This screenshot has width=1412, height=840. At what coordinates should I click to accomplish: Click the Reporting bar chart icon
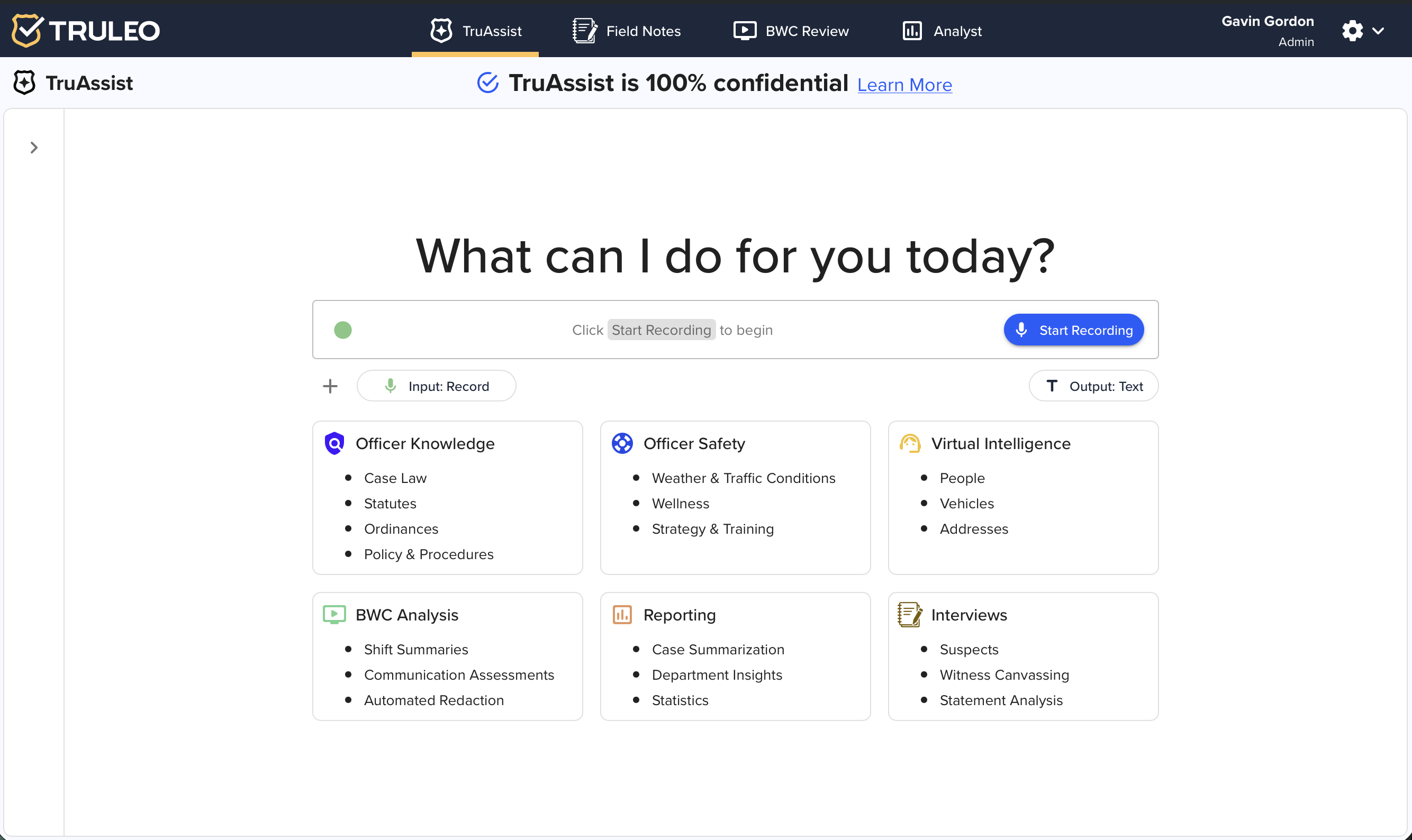click(622, 615)
